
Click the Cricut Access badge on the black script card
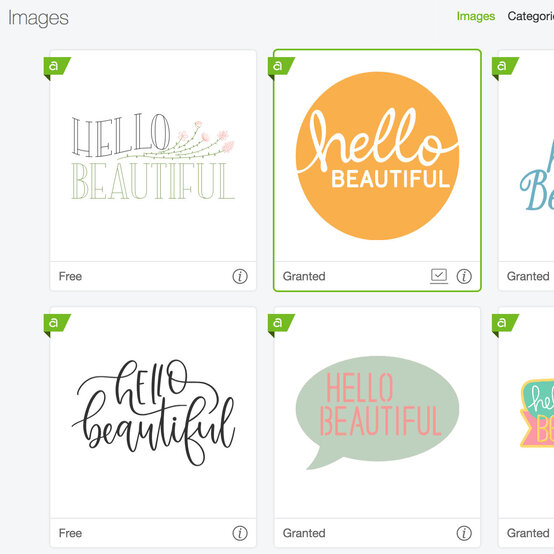[x=57, y=325]
